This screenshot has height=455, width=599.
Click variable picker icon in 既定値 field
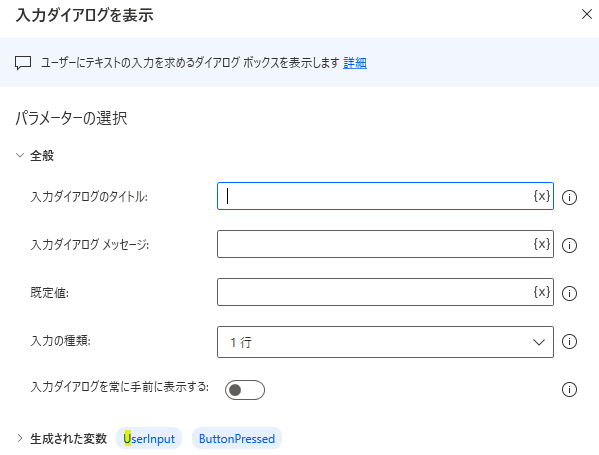click(x=542, y=292)
